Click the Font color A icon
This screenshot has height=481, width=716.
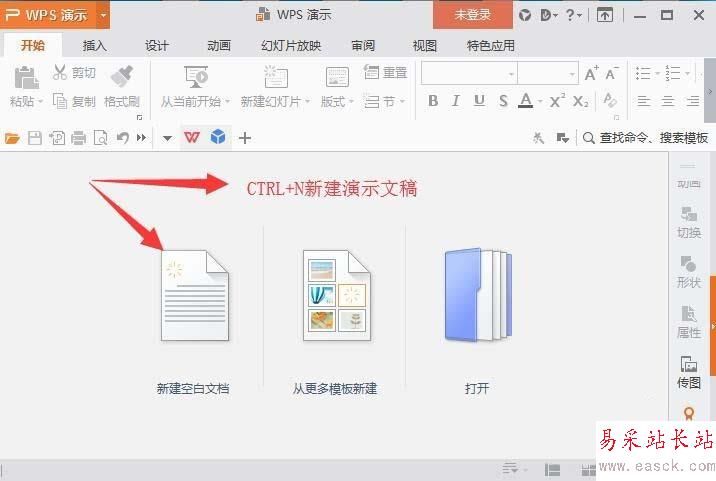526,100
